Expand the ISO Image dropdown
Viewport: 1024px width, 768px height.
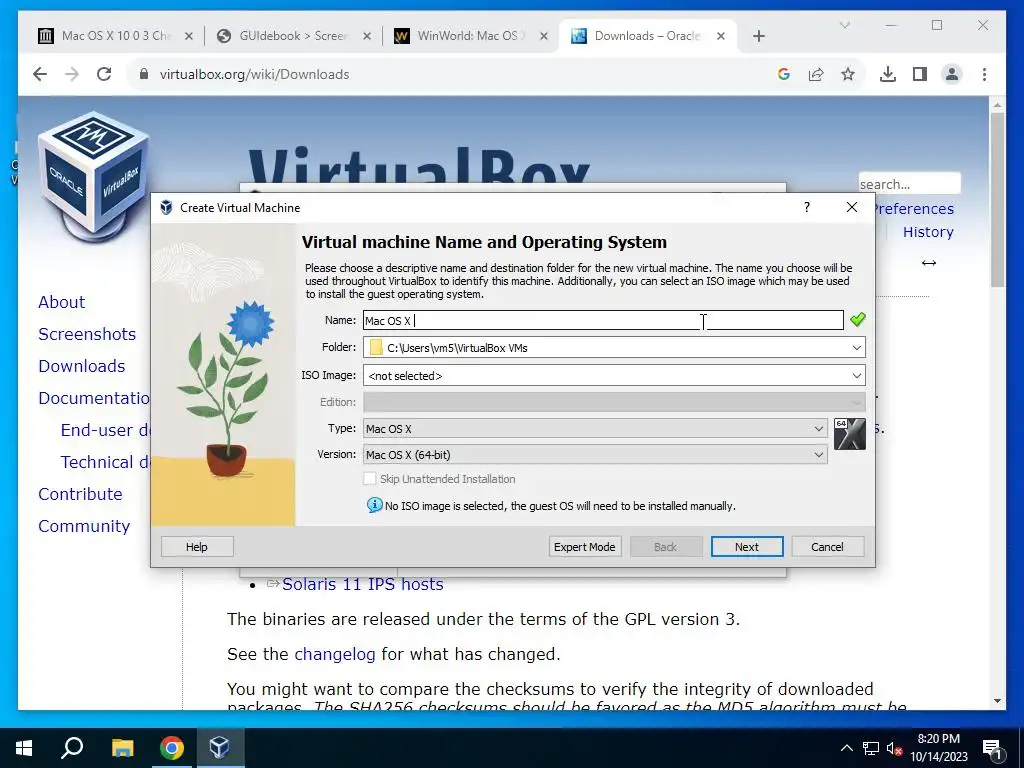point(856,376)
